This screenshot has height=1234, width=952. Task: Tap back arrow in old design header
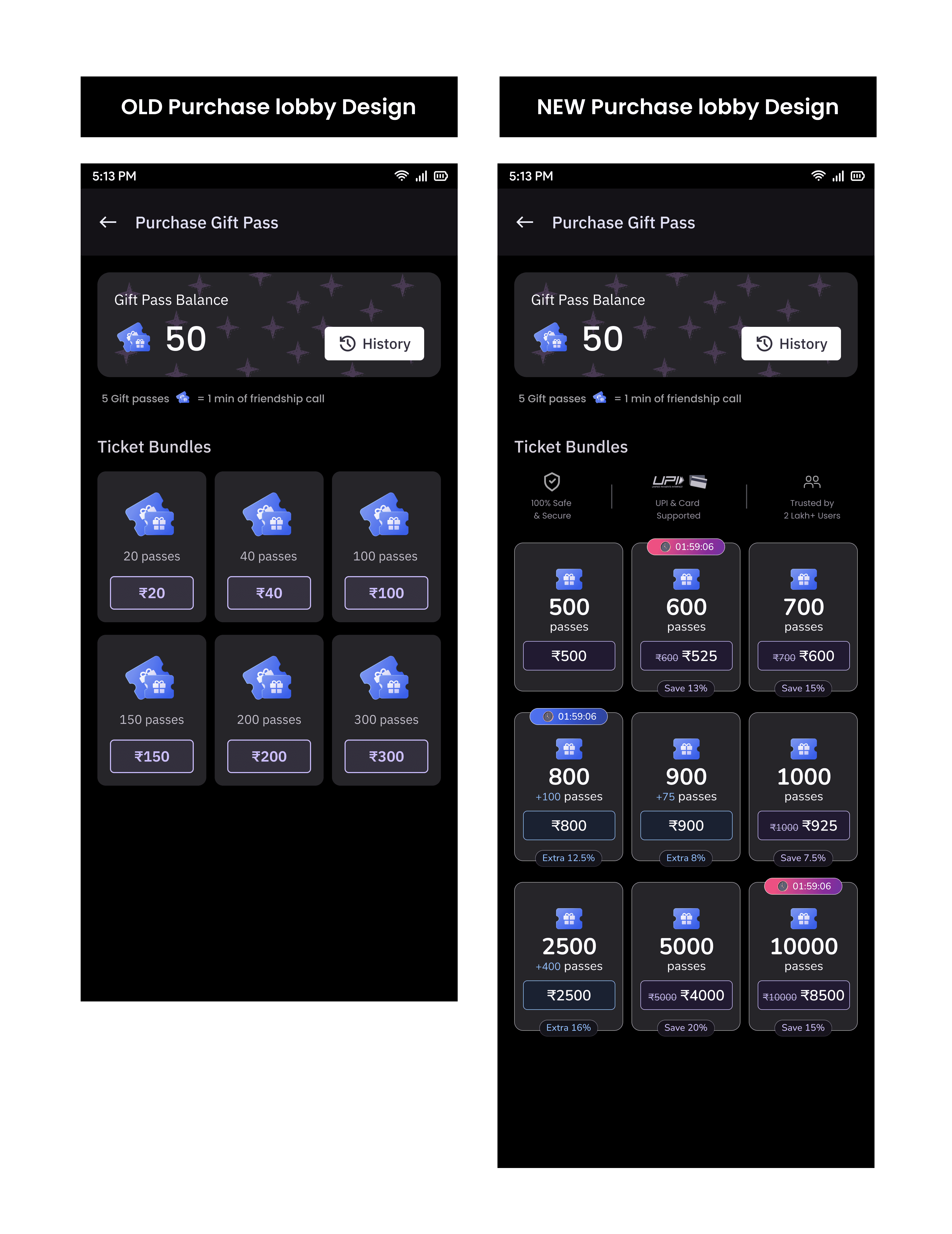point(108,222)
